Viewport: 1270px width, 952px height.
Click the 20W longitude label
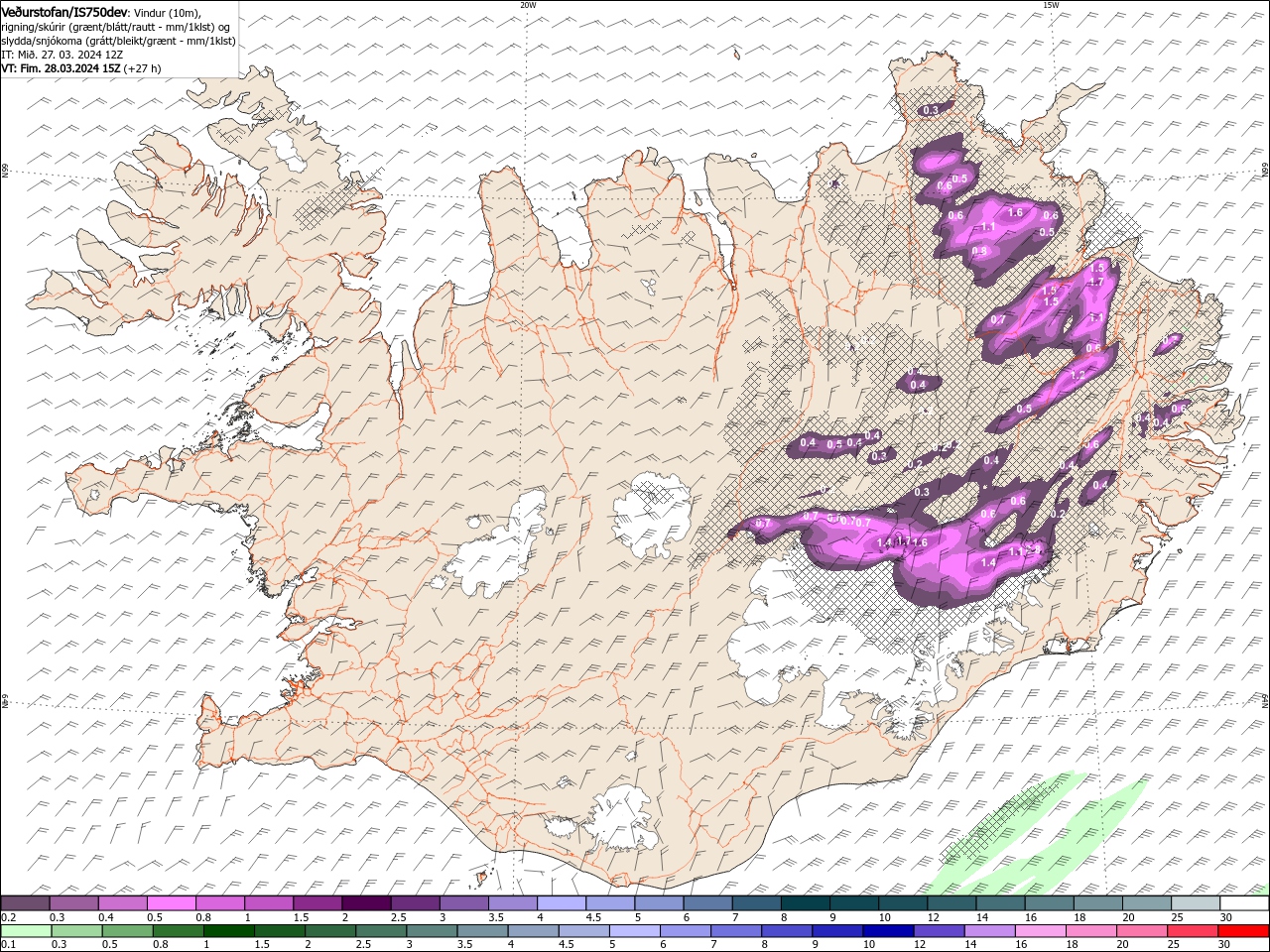coord(528,5)
